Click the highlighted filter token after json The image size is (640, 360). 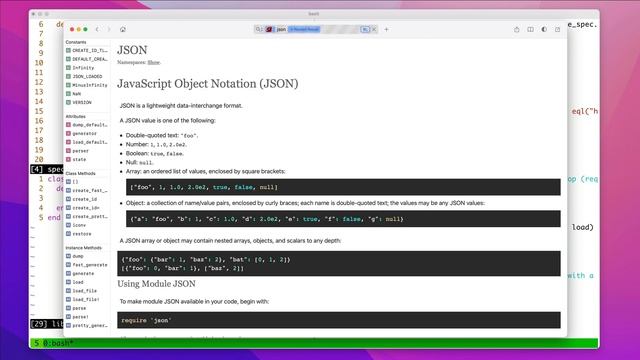(304, 29)
